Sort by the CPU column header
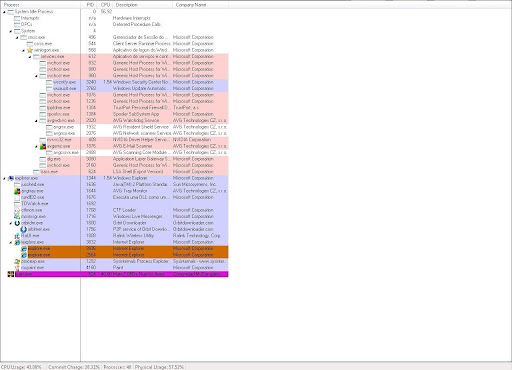The width and height of the screenshot is (512, 370). click(105, 5)
